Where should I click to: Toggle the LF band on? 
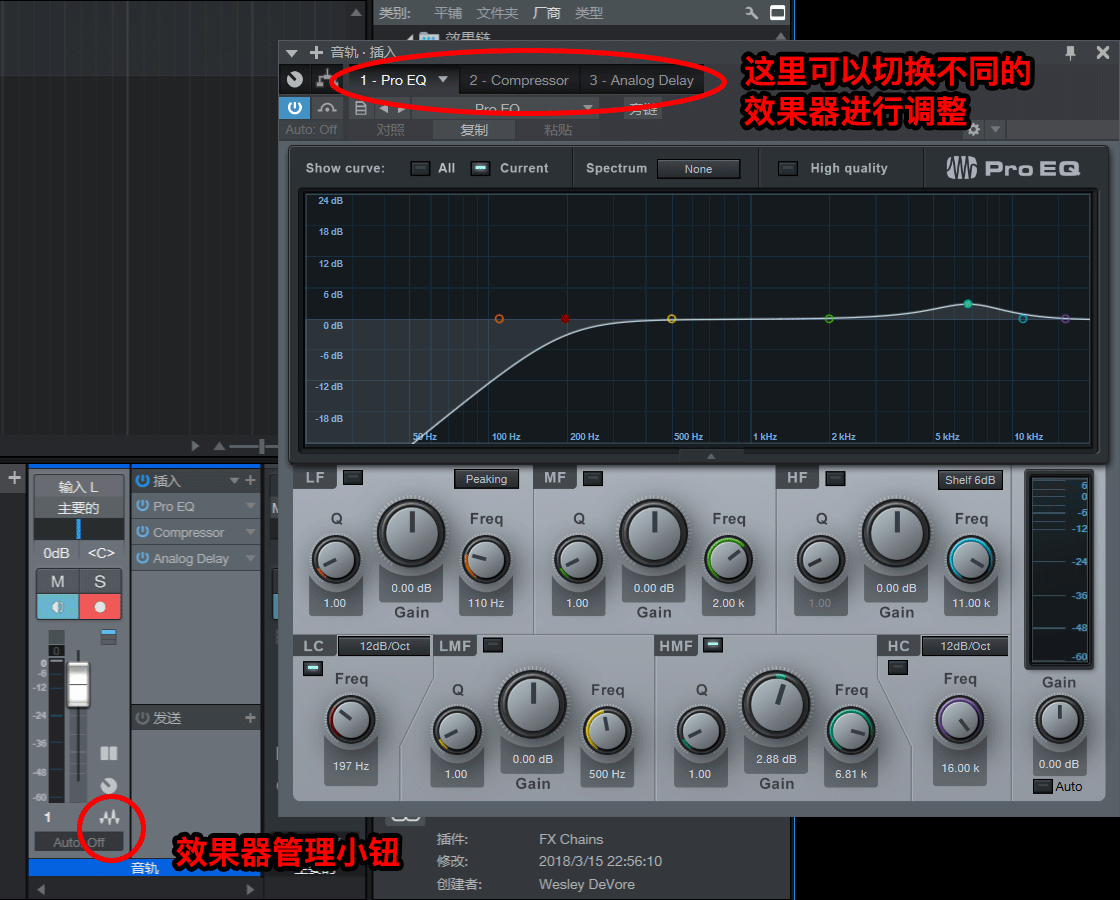pyautogui.click(x=353, y=478)
